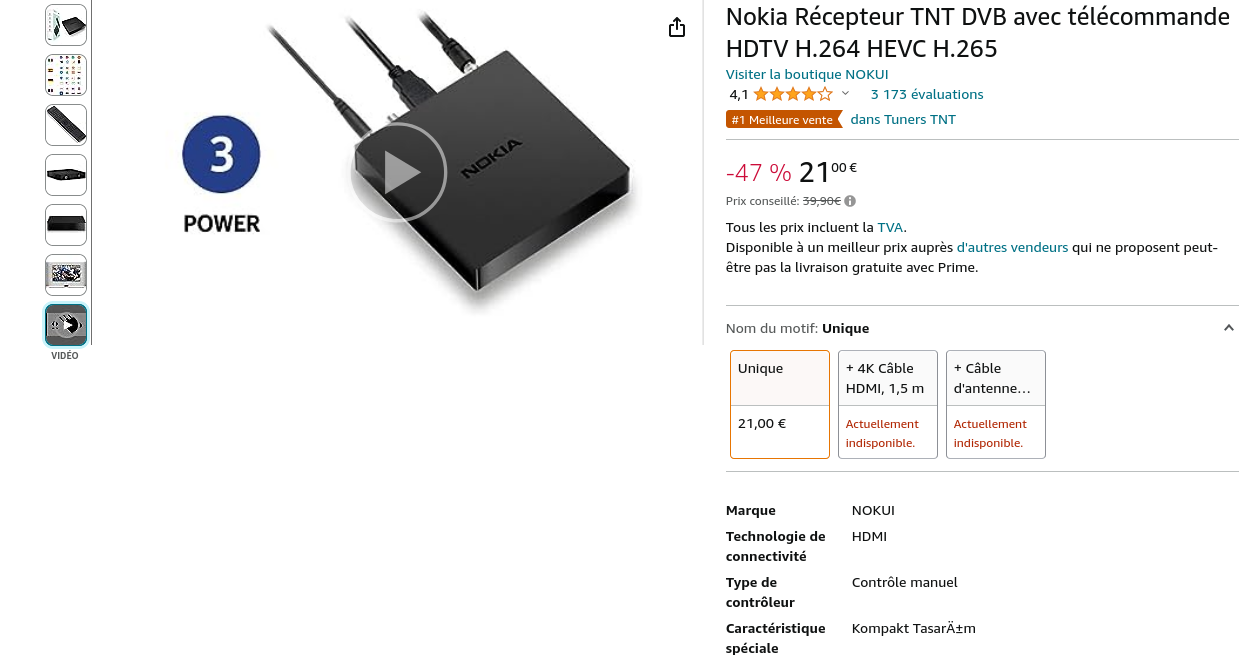Select the Câble d'antenne variant
The image size is (1256, 655).
pyautogui.click(x=996, y=404)
